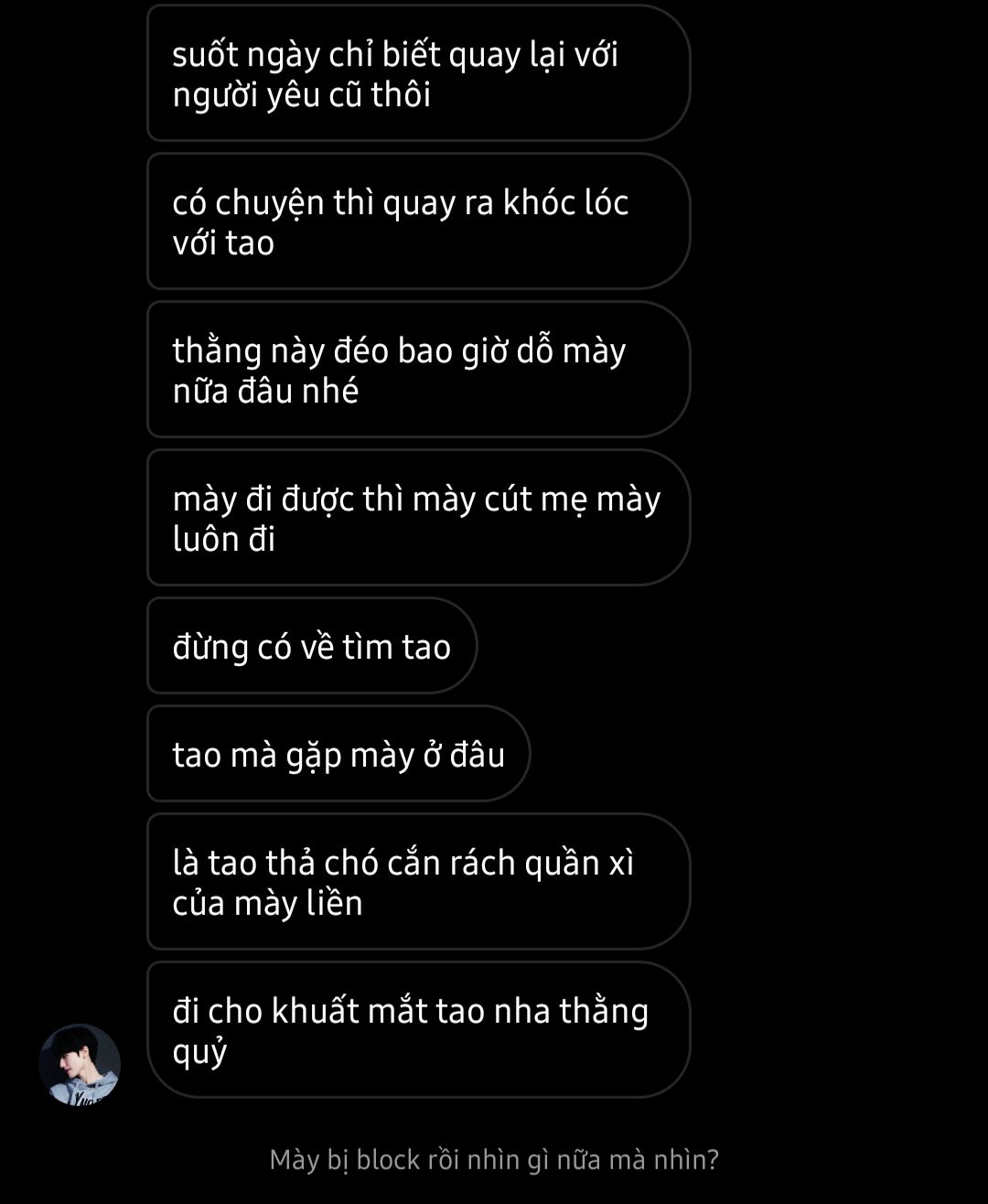
Task: Click the words 'người yêu cũ thôi'
Action: pyautogui.click(x=301, y=95)
